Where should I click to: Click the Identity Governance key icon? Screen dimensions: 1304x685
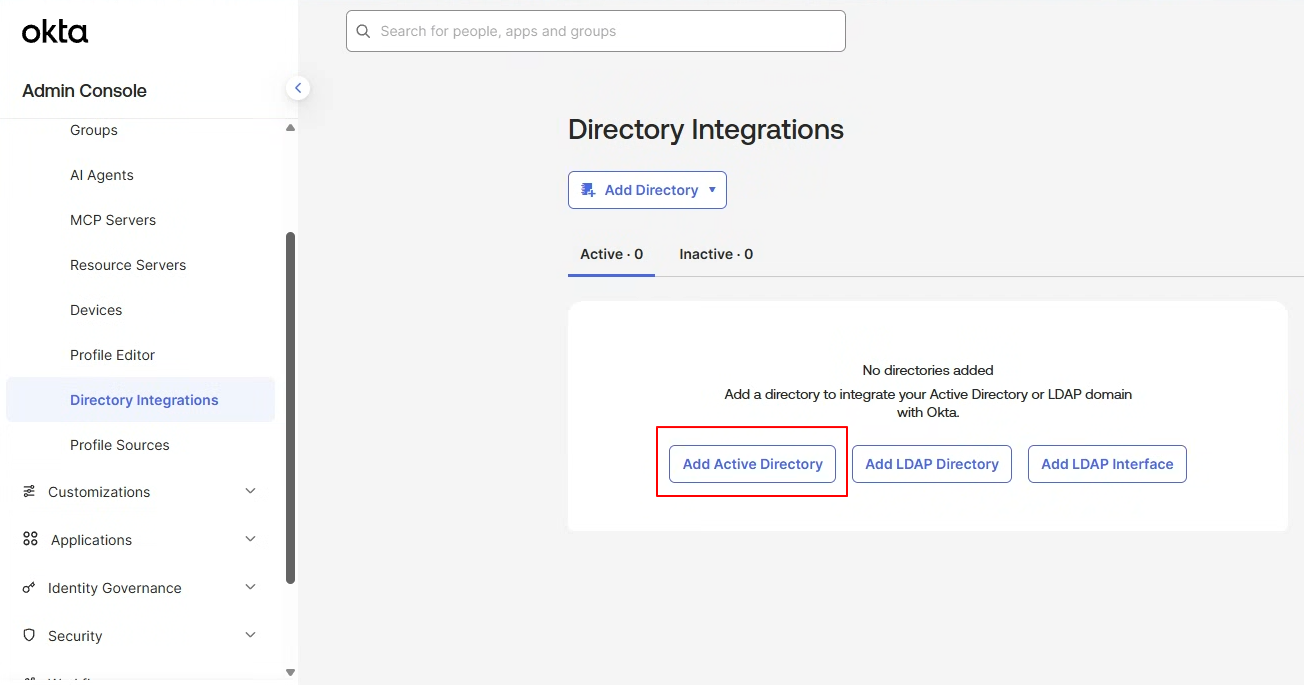pyautogui.click(x=29, y=588)
